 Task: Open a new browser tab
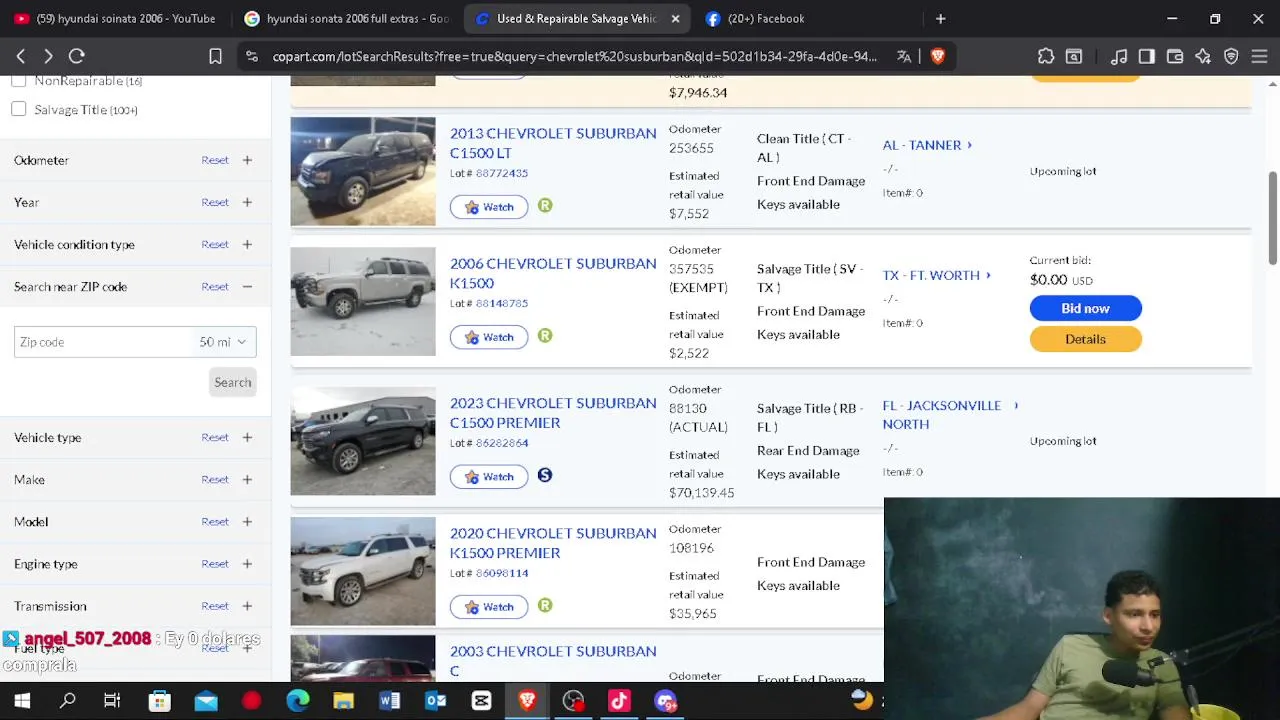(940, 18)
